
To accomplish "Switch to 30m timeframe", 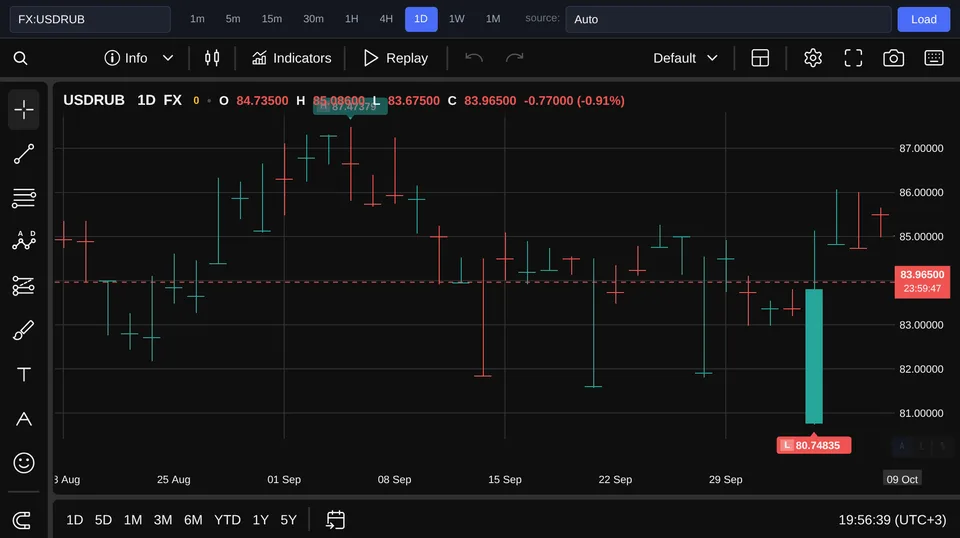I will pyautogui.click(x=313, y=19).
